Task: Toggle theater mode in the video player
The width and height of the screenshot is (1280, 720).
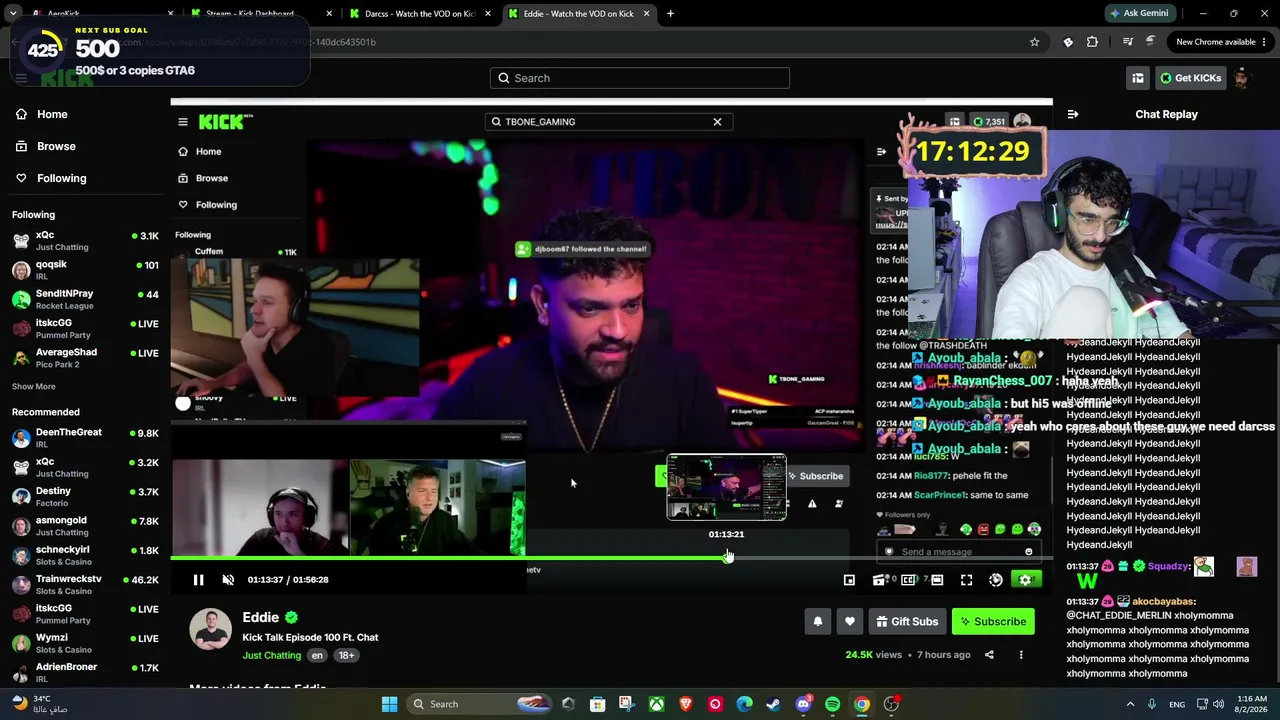Action: (937, 580)
